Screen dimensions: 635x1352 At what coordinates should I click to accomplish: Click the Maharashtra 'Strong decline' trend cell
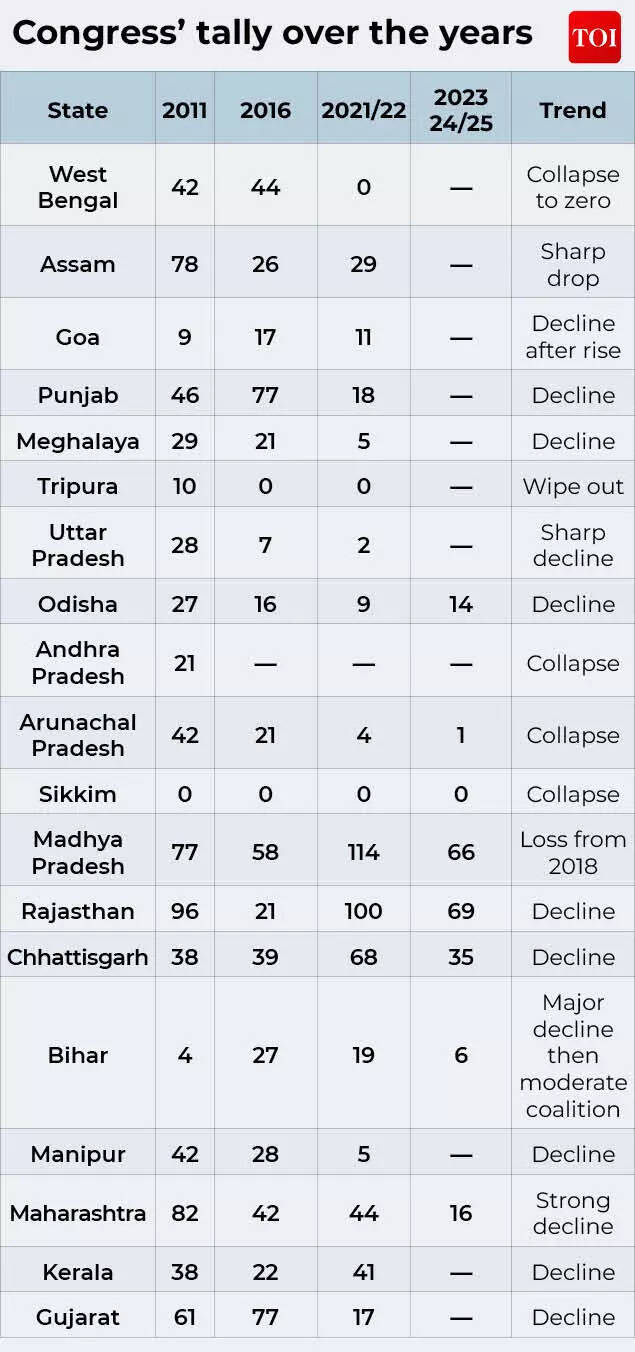573,1213
